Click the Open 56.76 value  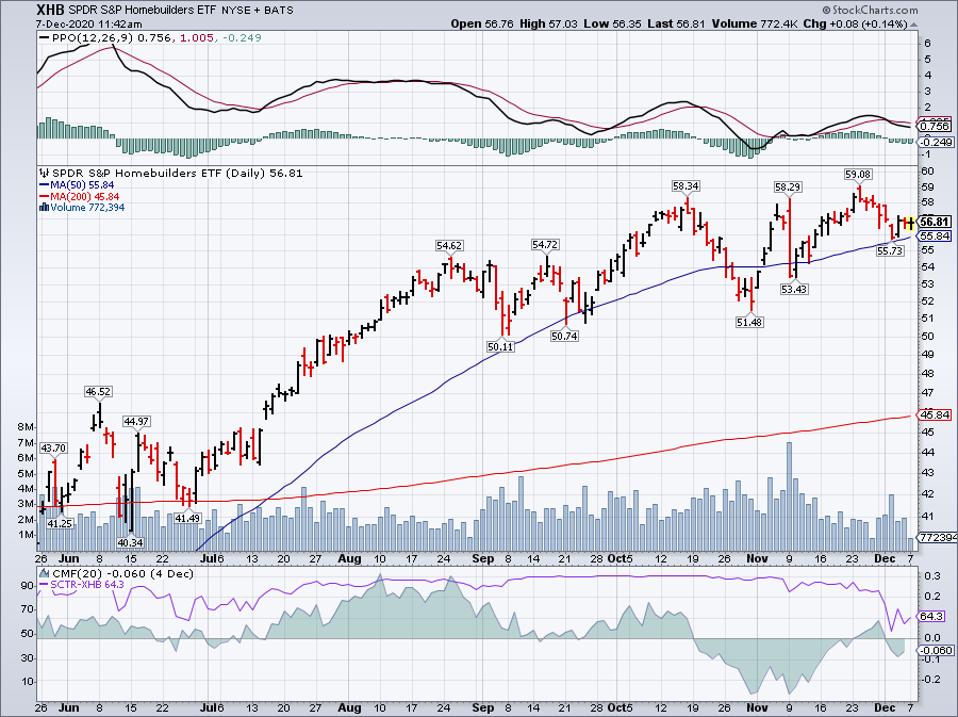tap(483, 24)
